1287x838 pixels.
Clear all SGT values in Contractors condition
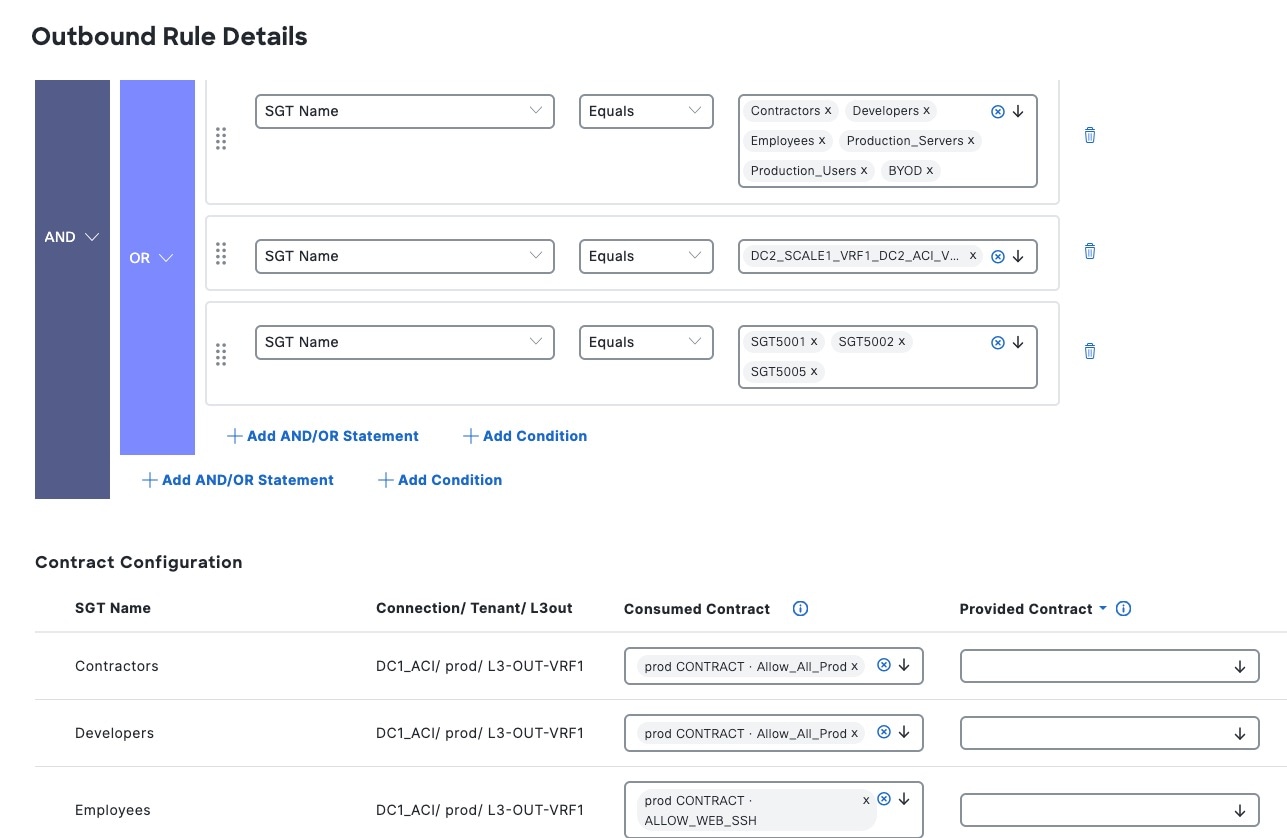click(x=997, y=112)
